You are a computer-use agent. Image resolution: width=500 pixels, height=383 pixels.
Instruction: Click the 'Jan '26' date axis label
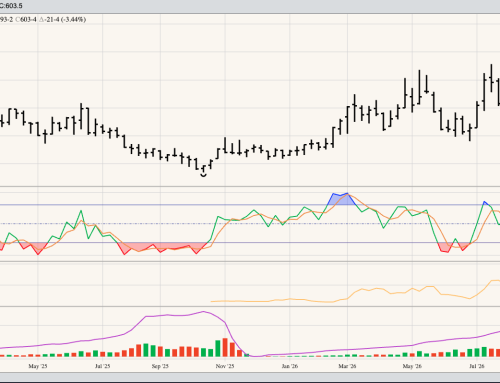tap(290, 366)
